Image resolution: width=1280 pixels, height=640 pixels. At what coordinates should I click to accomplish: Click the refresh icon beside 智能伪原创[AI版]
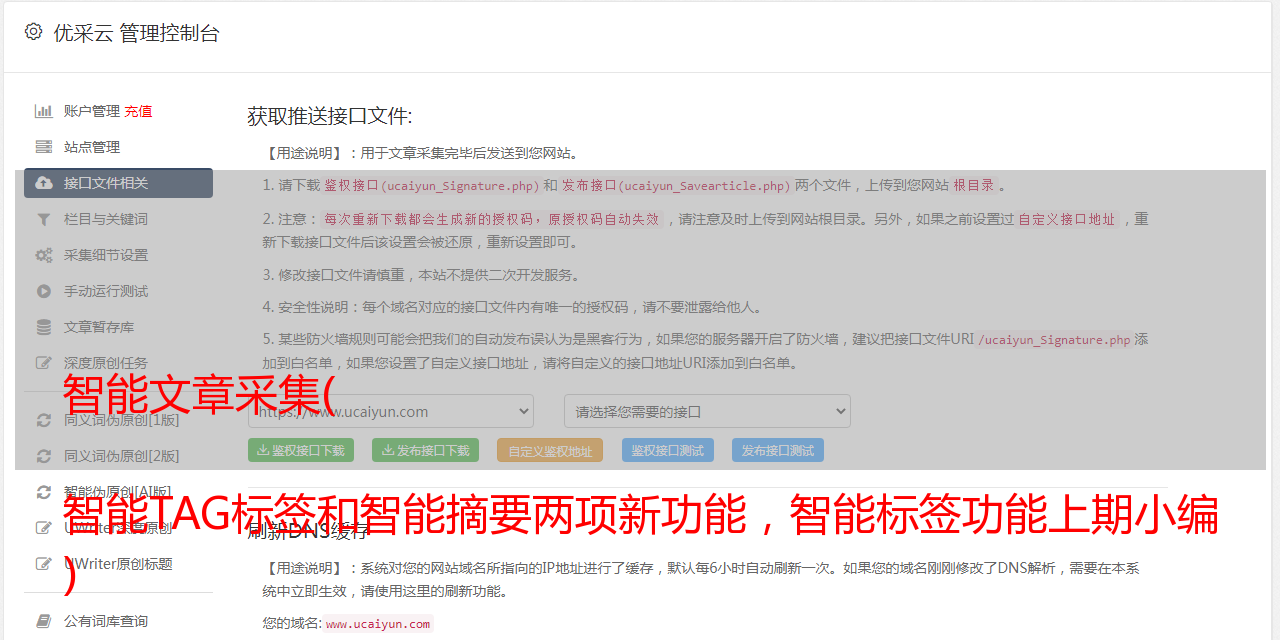pyautogui.click(x=43, y=492)
